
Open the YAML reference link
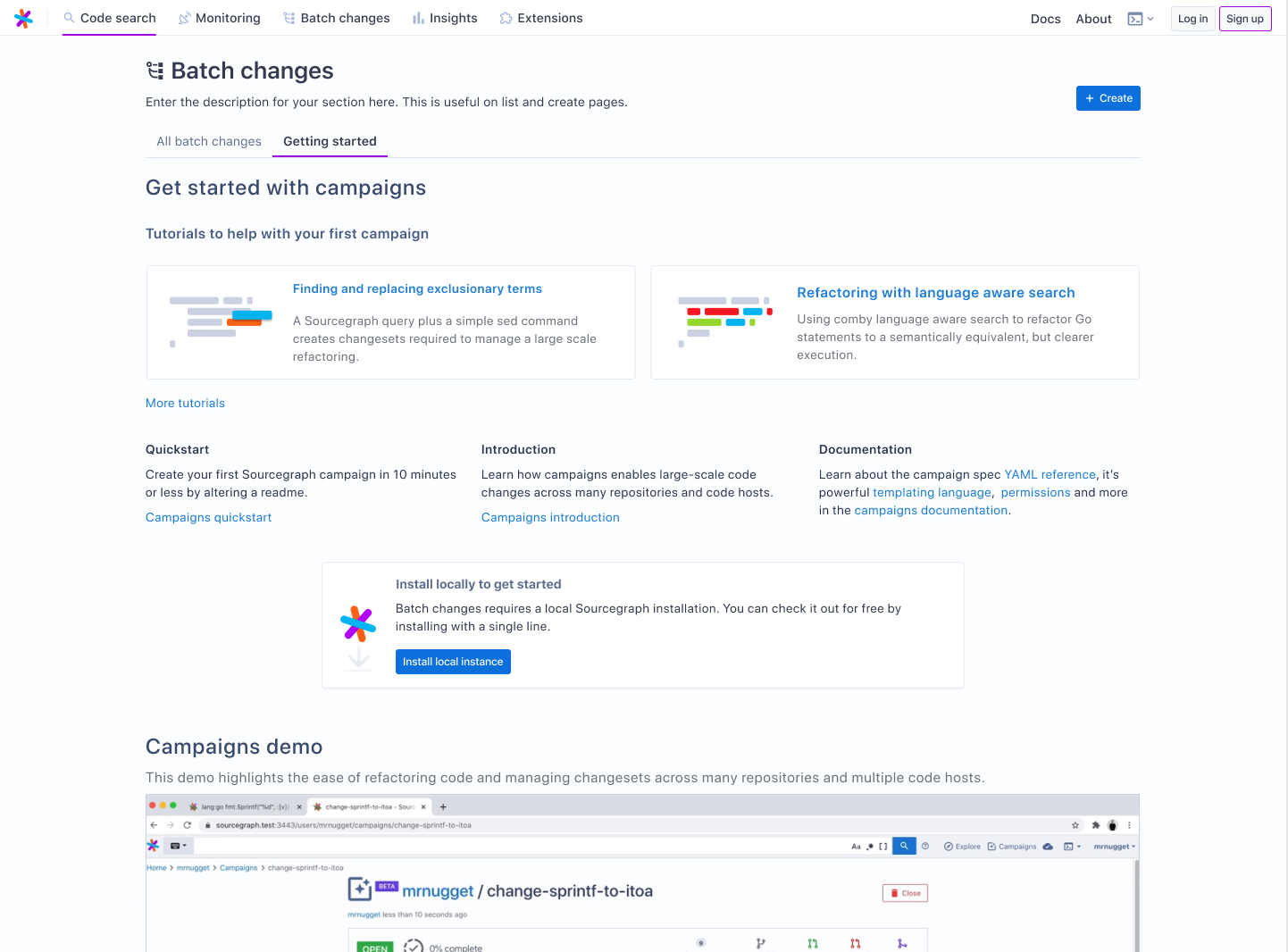click(1050, 474)
